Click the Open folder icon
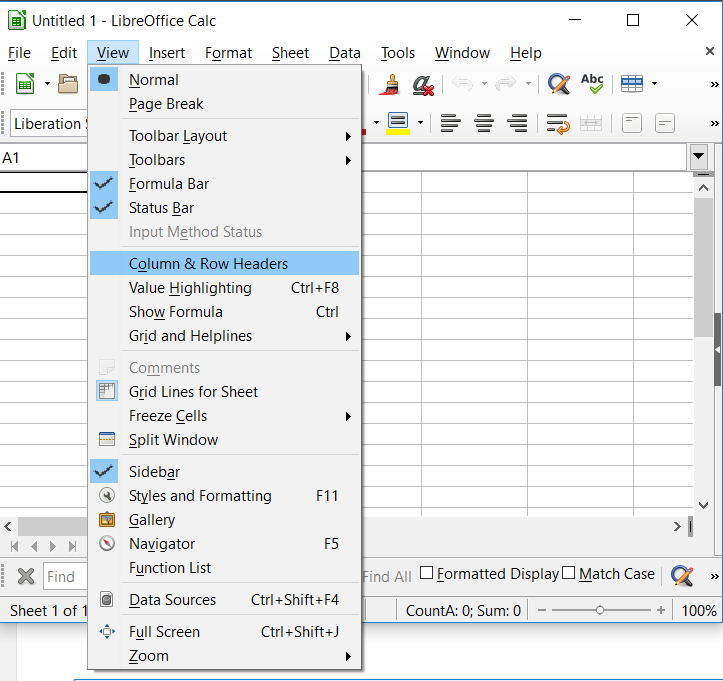The height and width of the screenshot is (681, 723). pos(68,84)
